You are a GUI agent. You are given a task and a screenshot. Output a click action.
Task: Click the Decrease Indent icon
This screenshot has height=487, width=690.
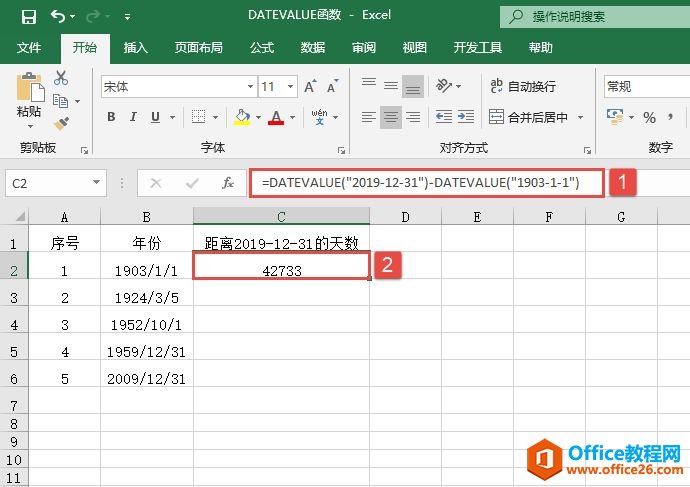point(444,117)
